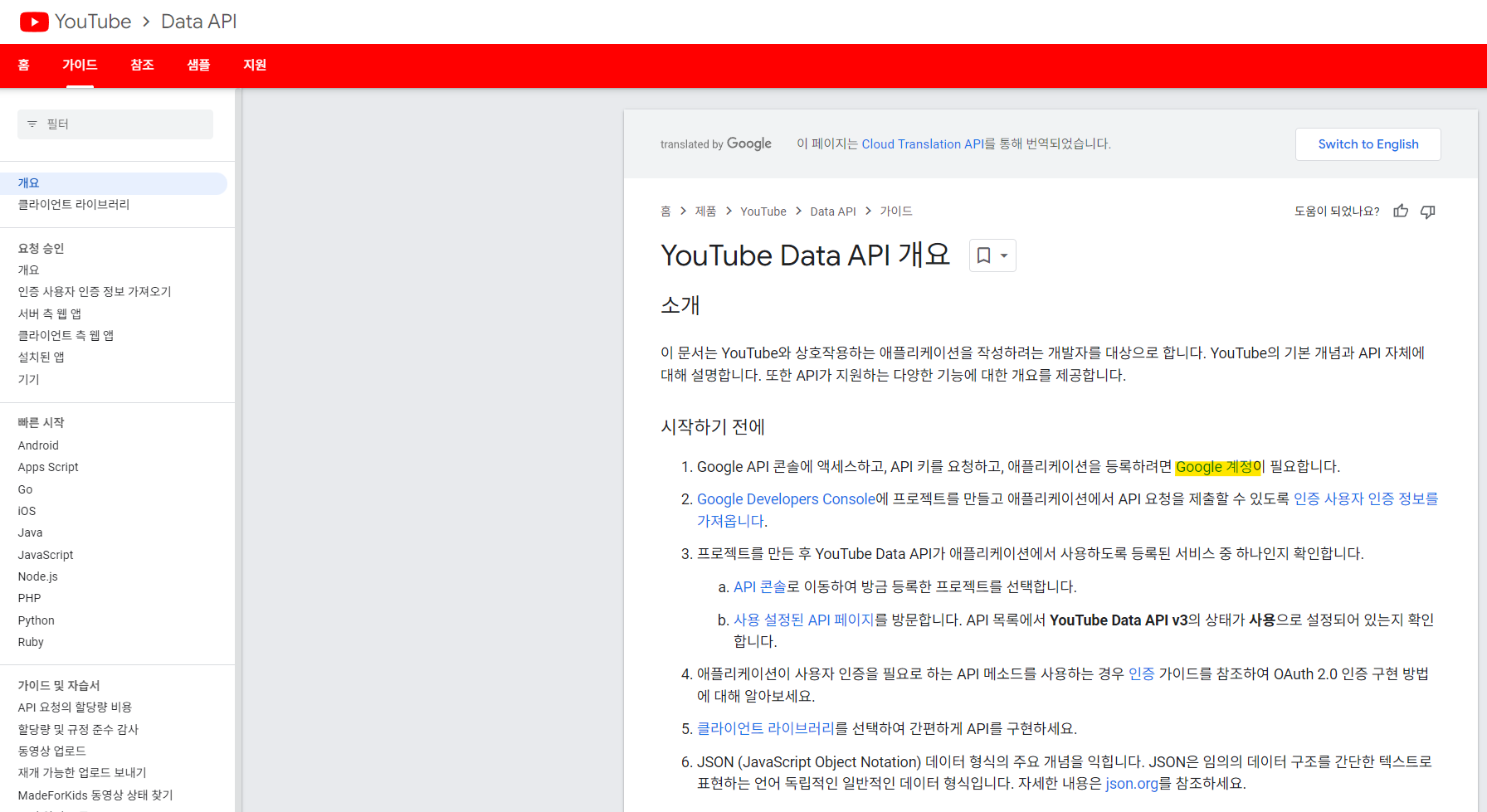Click 가이드 in the breadcrumb
The width and height of the screenshot is (1487, 812).
pyautogui.click(x=896, y=212)
